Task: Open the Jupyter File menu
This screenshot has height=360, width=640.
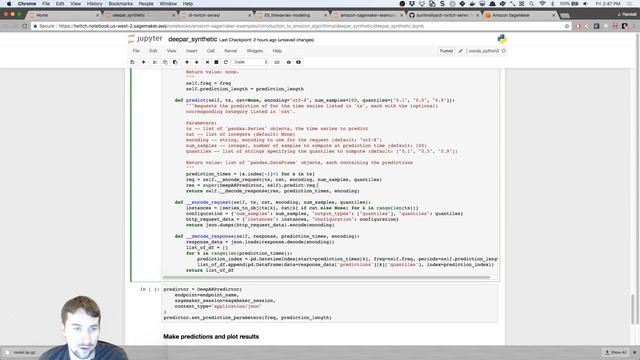Action: click(136, 51)
